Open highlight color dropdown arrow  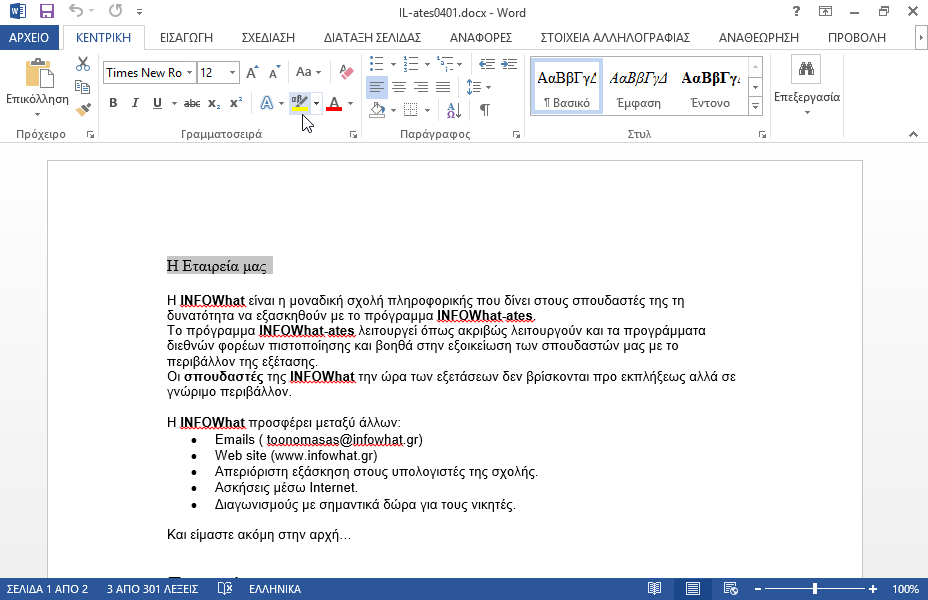[x=317, y=103]
